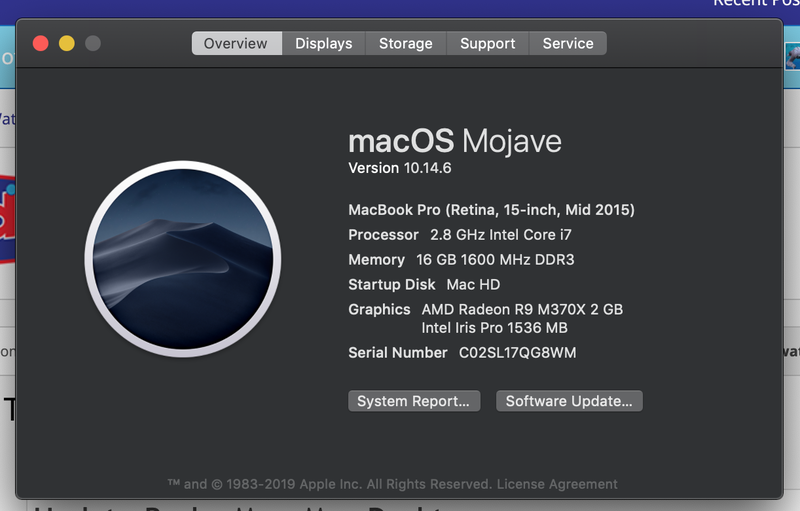Click the macOS Mojave title text
Viewport: 800px width, 511px height.
455,140
